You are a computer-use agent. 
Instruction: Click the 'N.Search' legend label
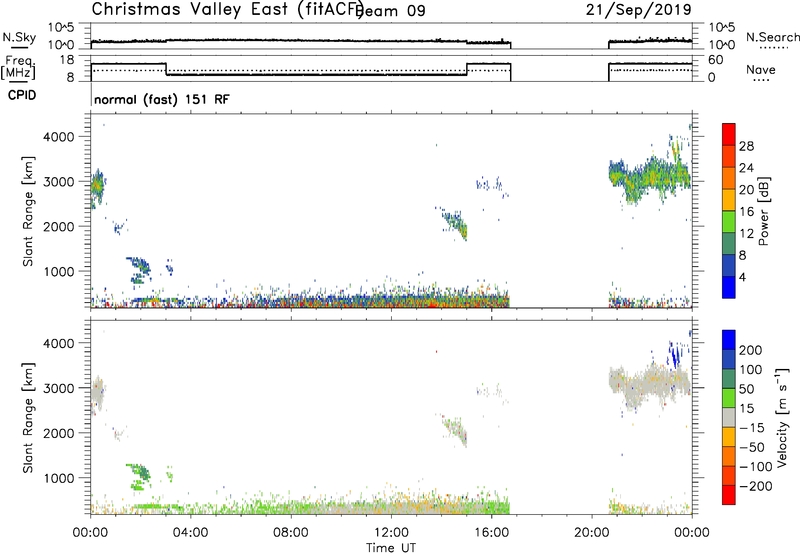[772, 37]
